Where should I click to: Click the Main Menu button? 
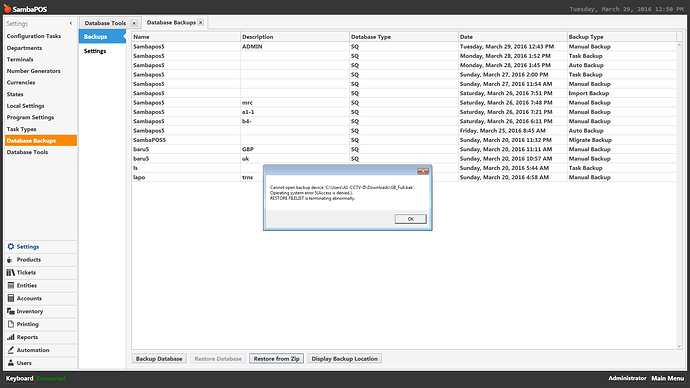pyautogui.click(x=668, y=378)
